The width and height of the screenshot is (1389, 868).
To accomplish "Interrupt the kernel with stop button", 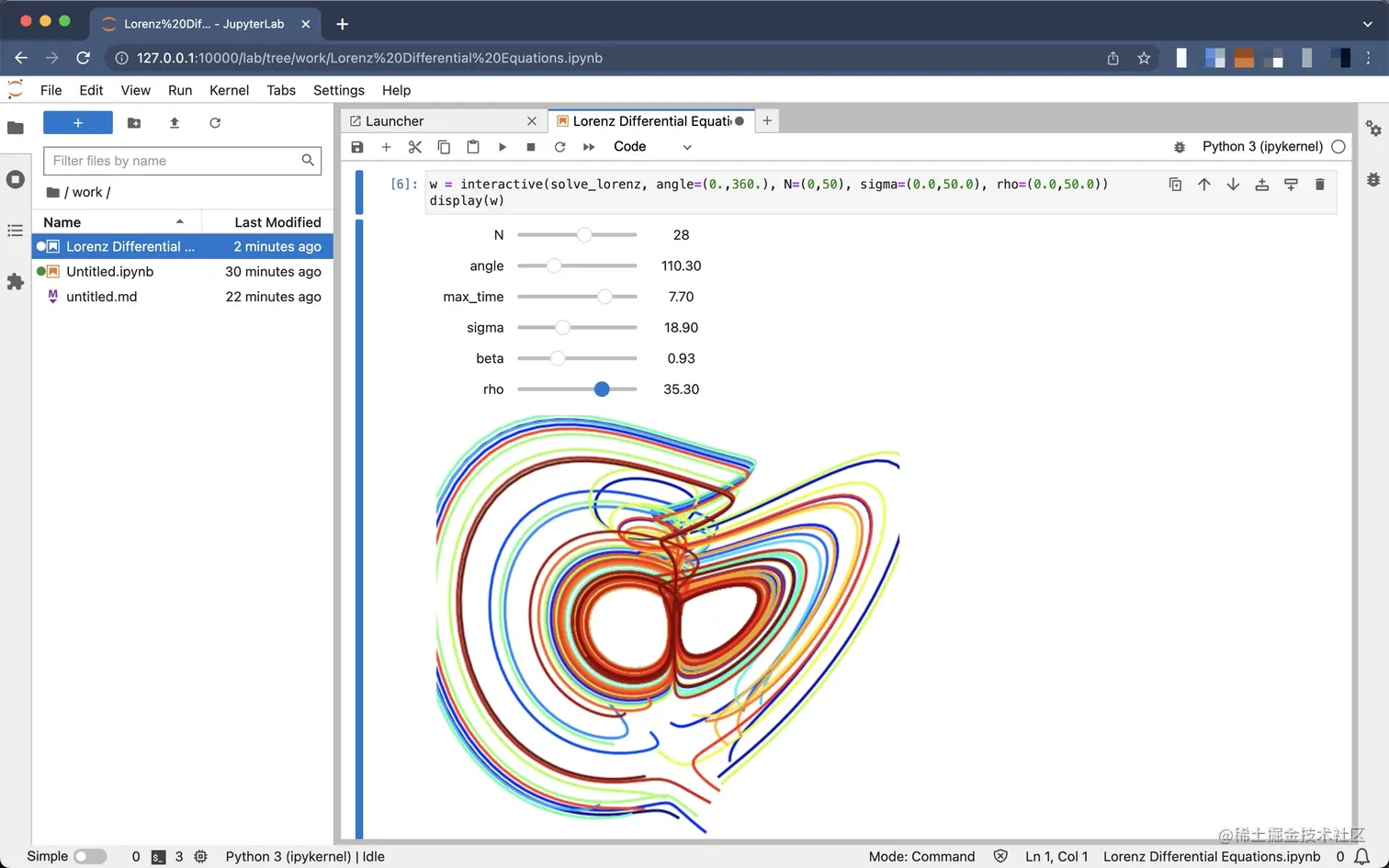I will [x=531, y=147].
